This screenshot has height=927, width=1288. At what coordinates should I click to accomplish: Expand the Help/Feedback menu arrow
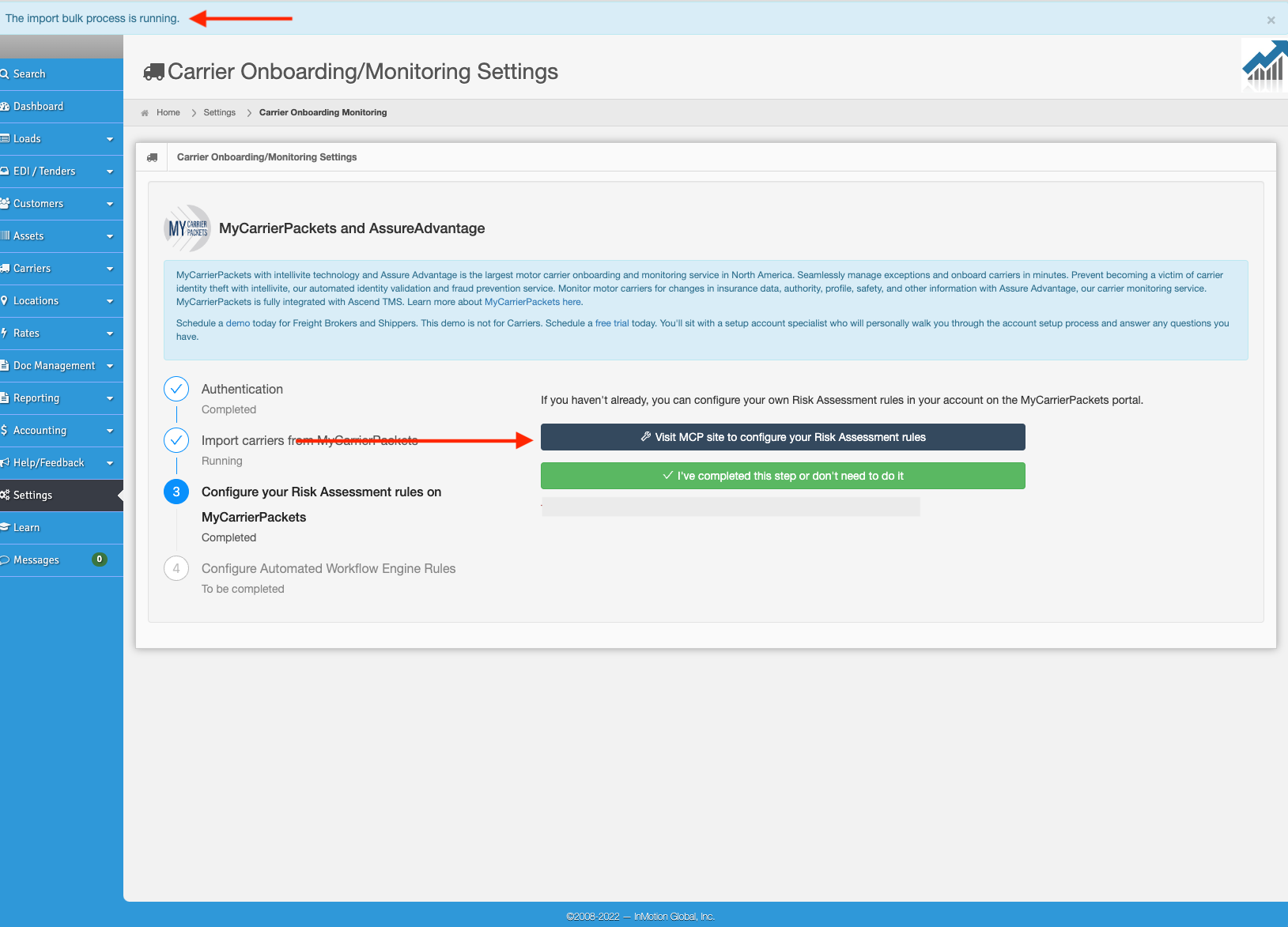pos(110,463)
